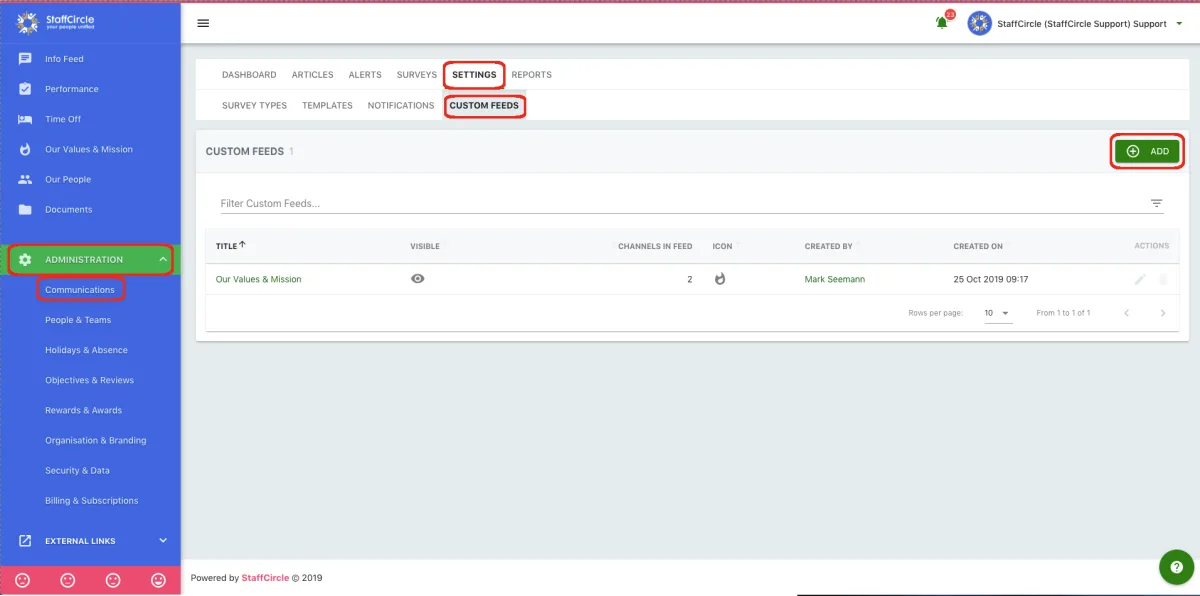Open the StaffCircle link in the footer

pyautogui.click(x=265, y=578)
